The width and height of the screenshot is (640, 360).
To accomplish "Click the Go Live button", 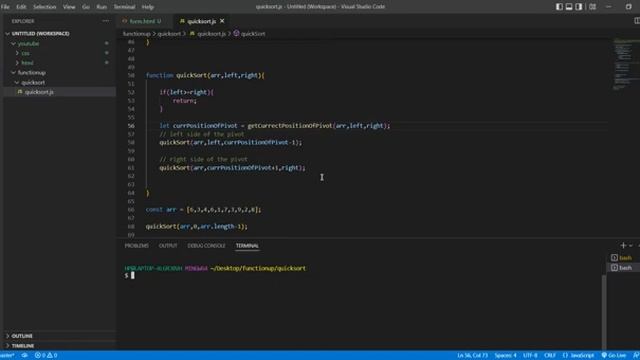I will [614, 356].
